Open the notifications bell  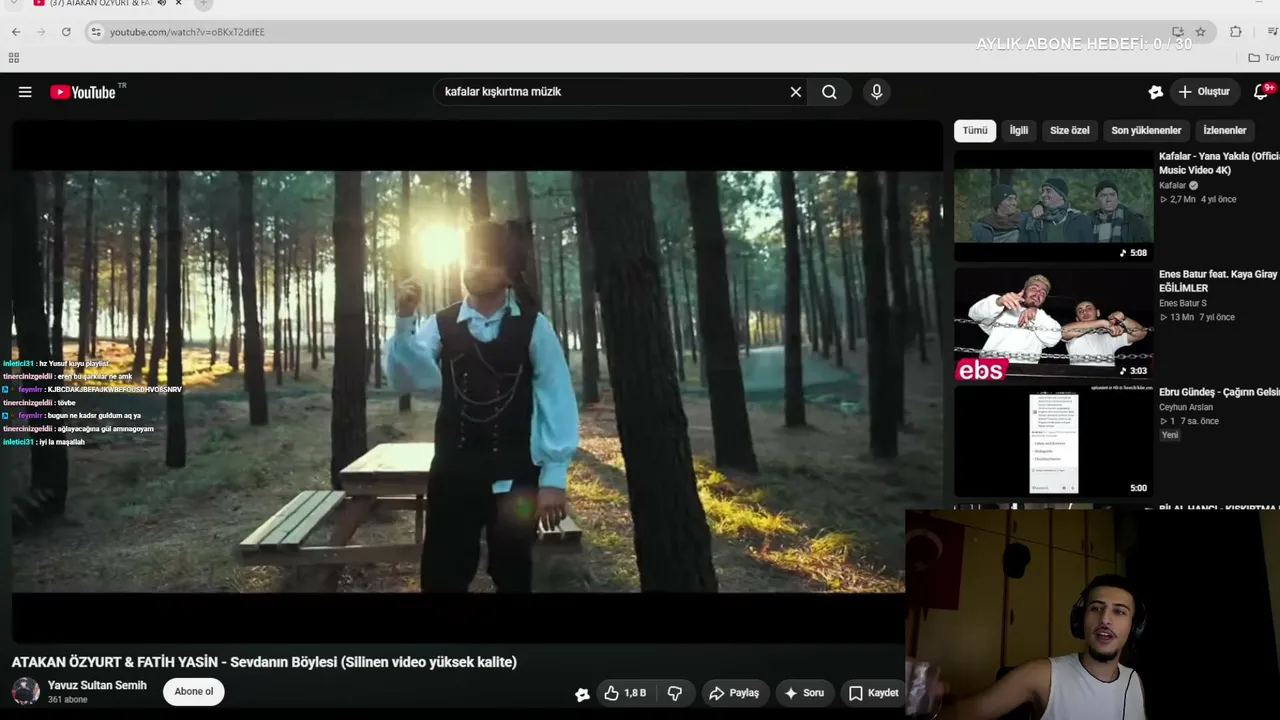pyautogui.click(x=1261, y=92)
